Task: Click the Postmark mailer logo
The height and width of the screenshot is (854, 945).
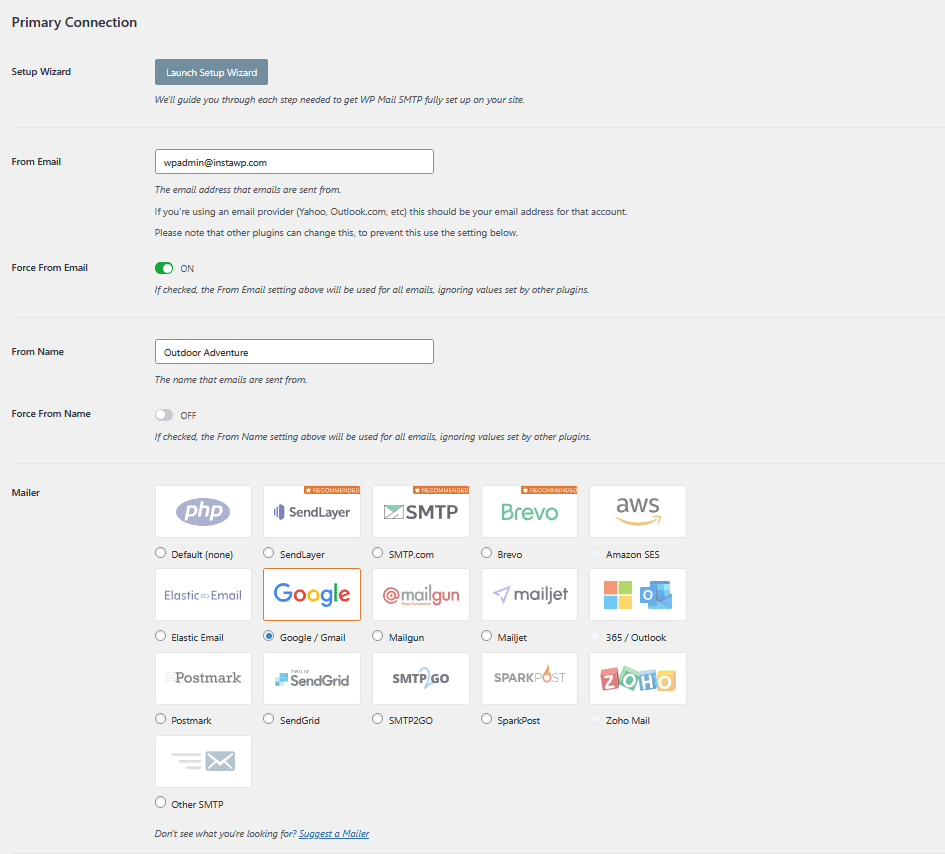Action: click(203, 679)
